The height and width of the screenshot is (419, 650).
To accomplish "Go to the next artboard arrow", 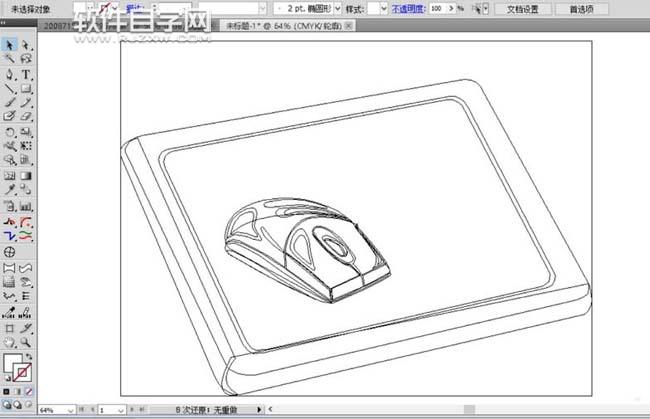I will (x=132, y=409).
